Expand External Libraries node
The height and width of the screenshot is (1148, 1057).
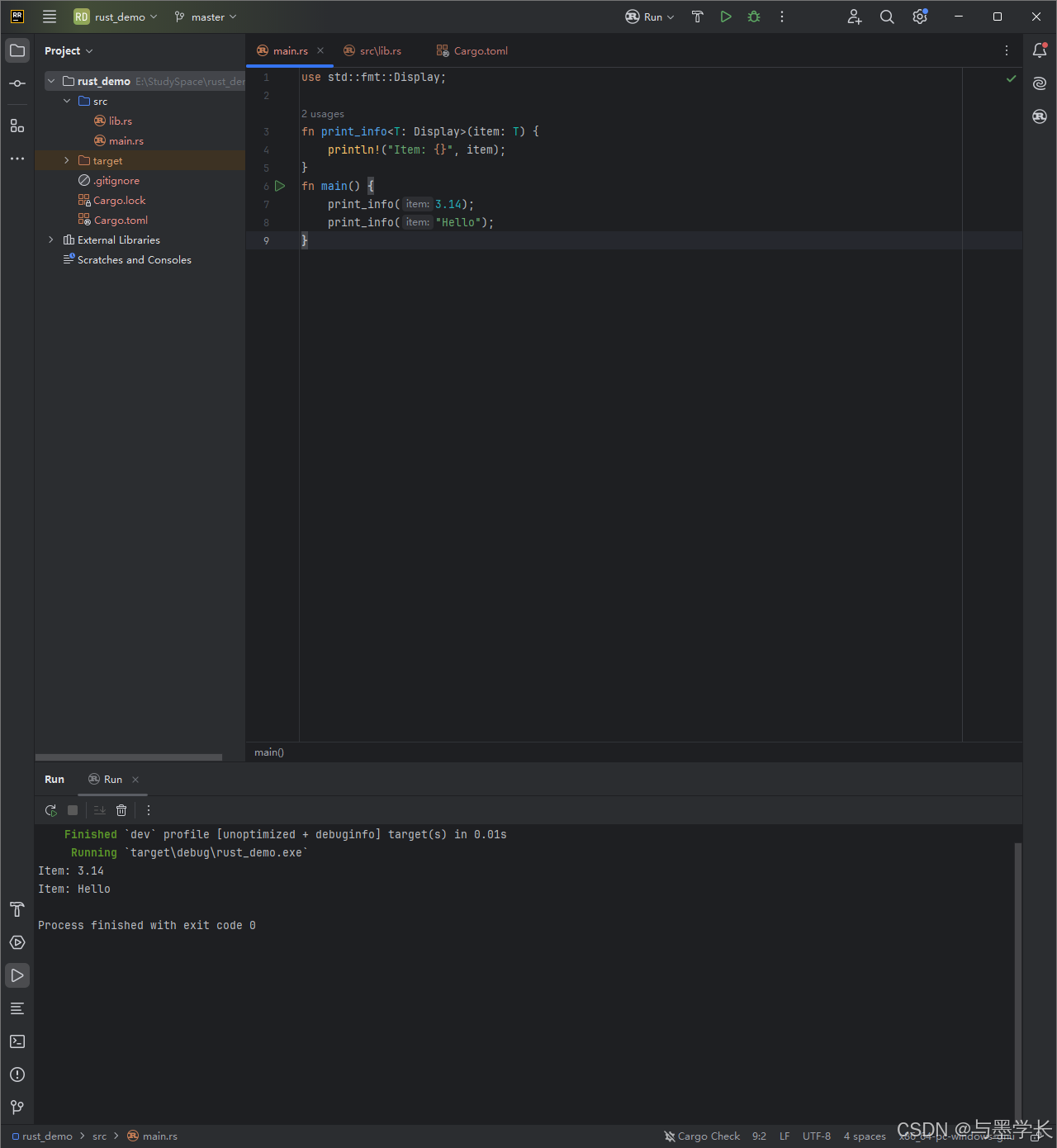pos(51,240)
